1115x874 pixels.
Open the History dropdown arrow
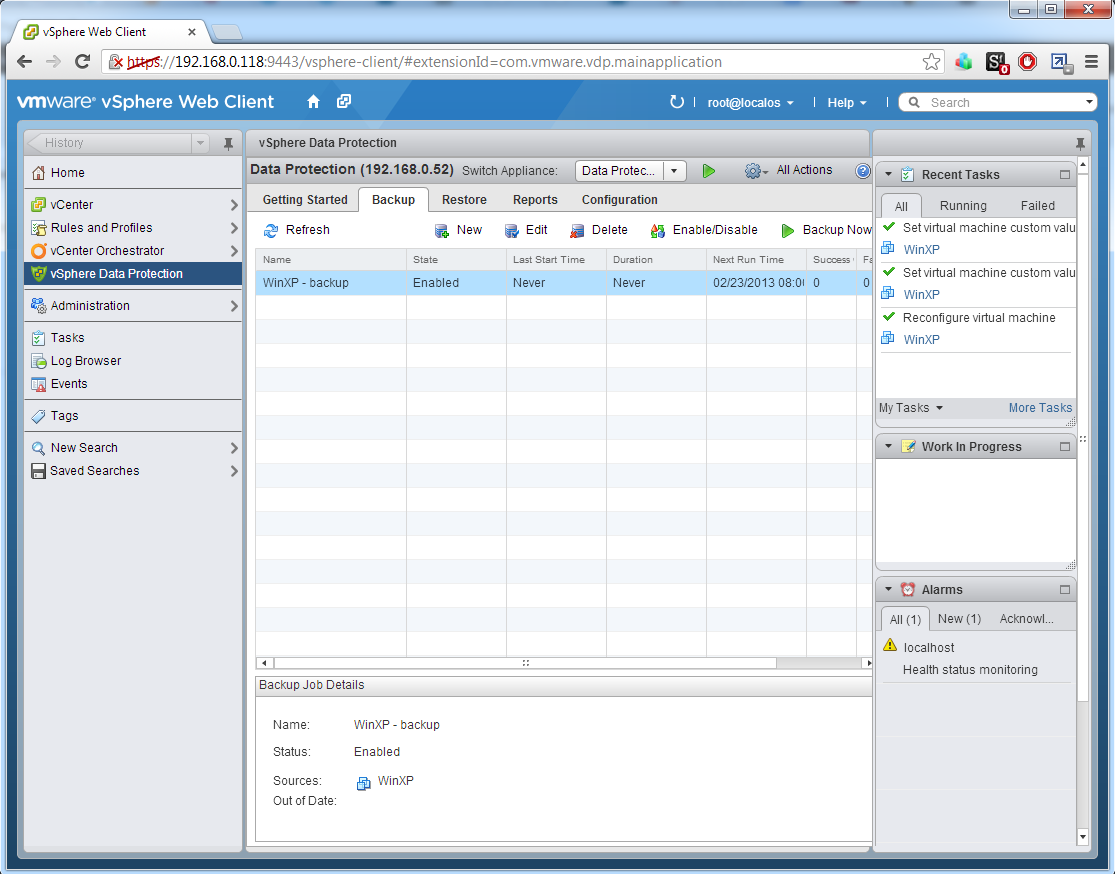point(201,143)
